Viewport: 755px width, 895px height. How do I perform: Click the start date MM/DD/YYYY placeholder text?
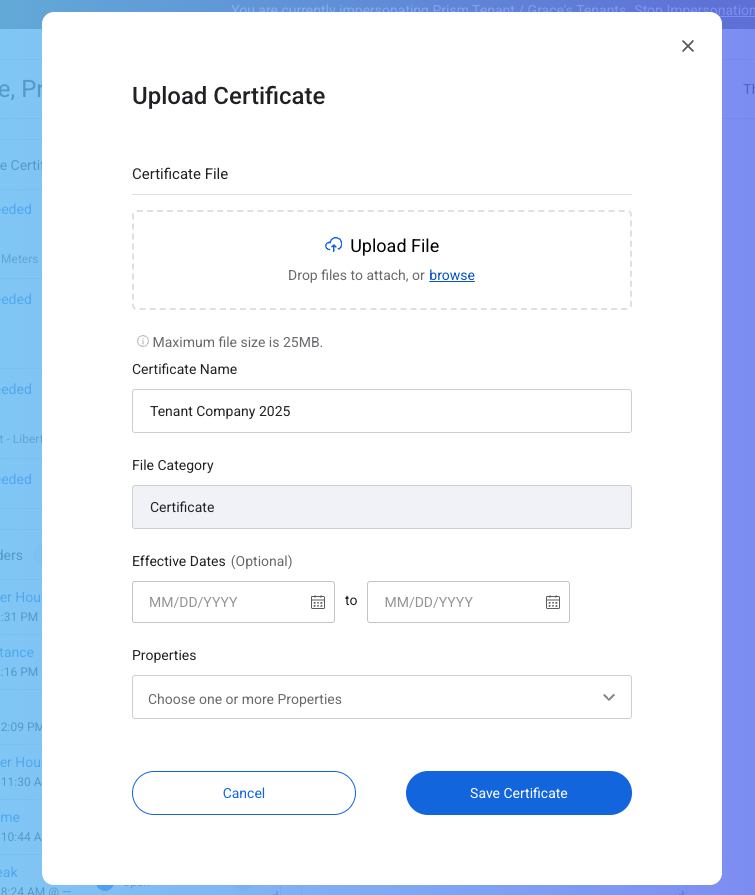click(193, 602)
